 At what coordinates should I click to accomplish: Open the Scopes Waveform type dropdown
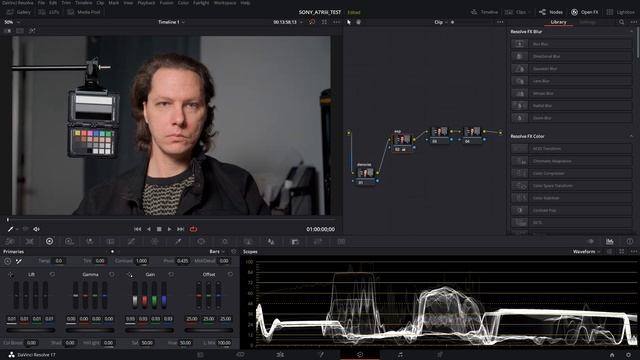pyautogui.click(x=587, y=252)
